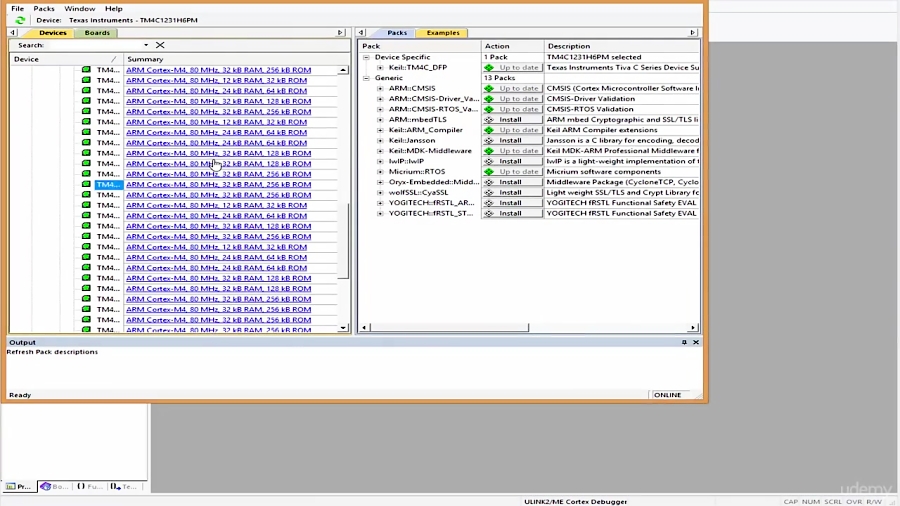This screenshot has height=506, width=900.
Task: Click the green refresh packs icon
Action: (20, 20)
